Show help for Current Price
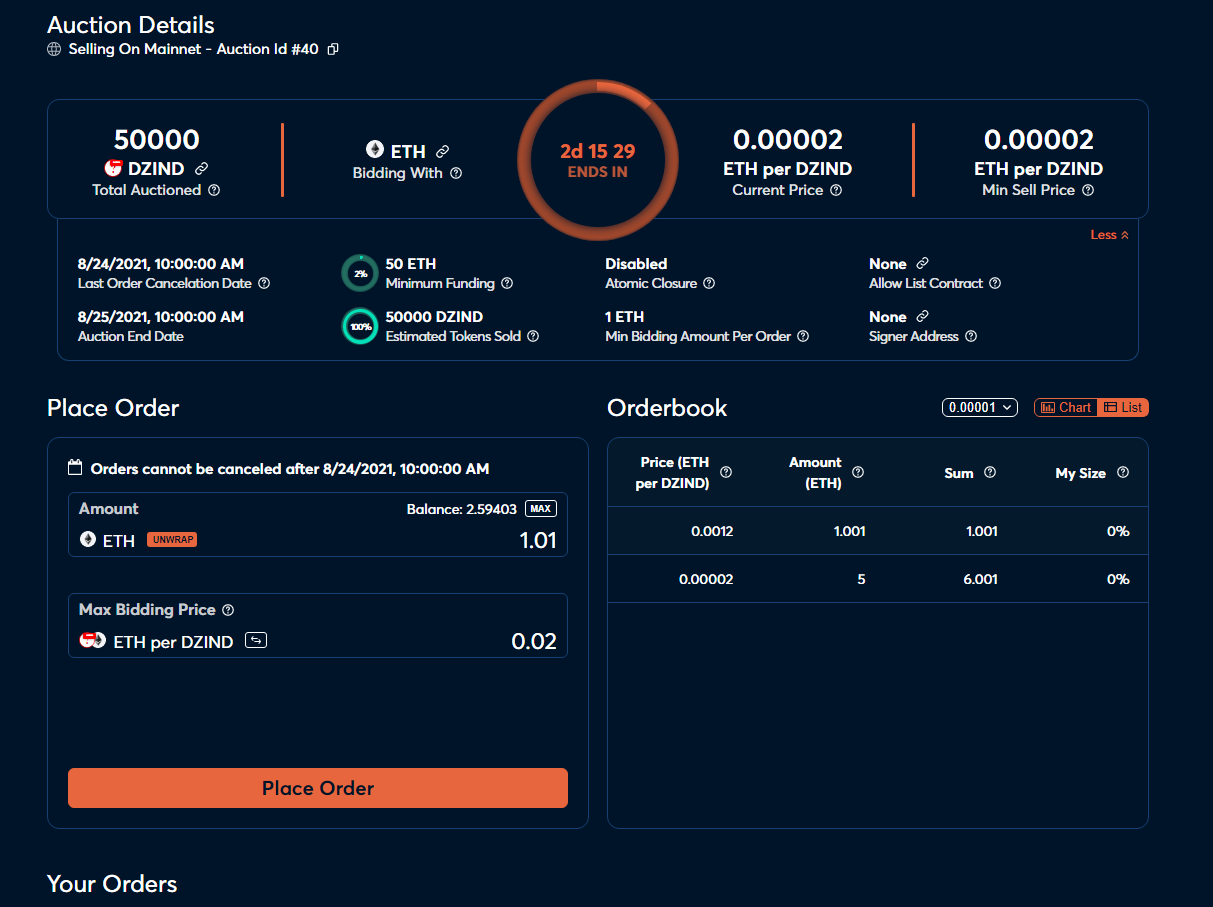 [836, 190]
